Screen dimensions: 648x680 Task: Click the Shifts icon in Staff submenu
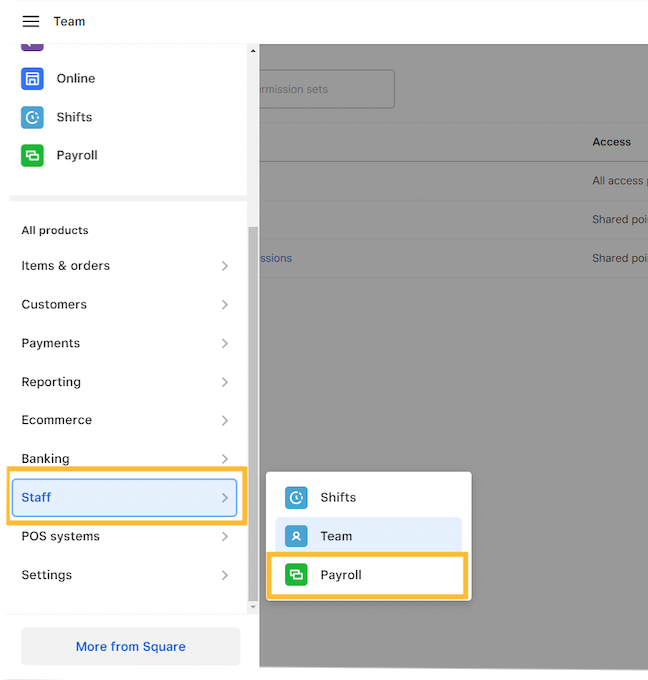[296, 497]
